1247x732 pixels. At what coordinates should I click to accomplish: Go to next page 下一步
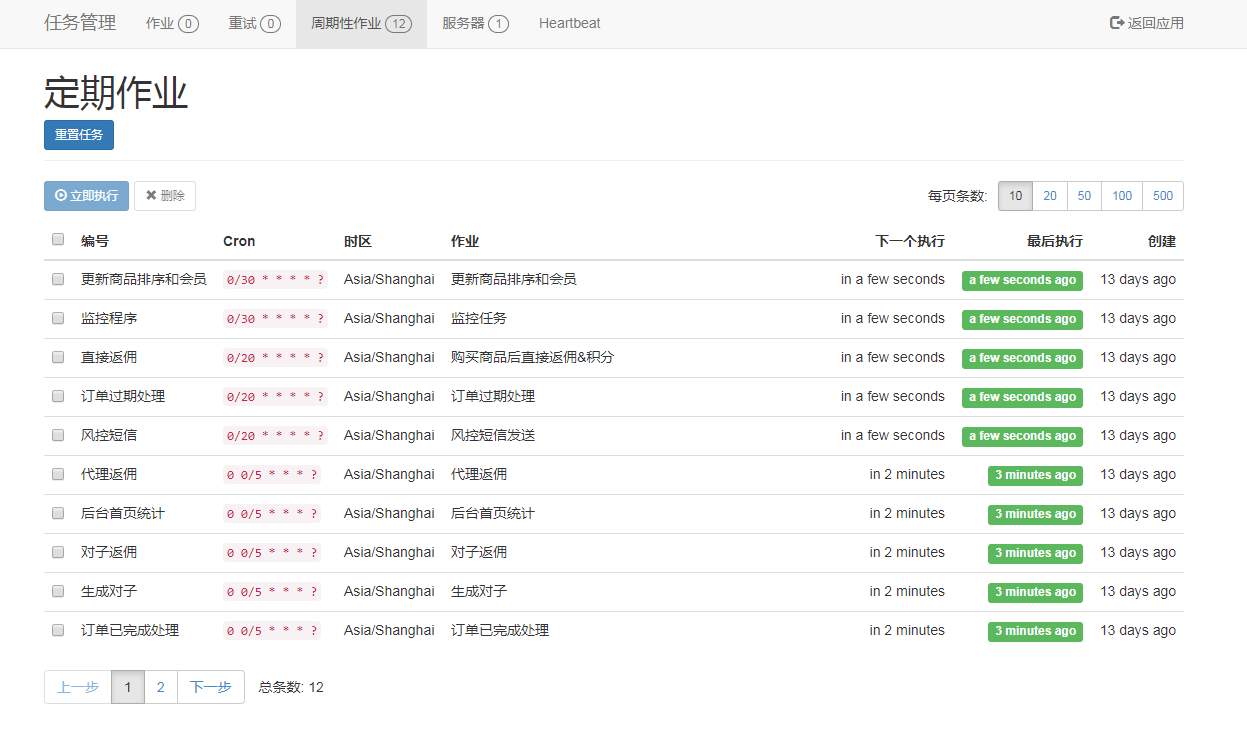tap(211, 687)
